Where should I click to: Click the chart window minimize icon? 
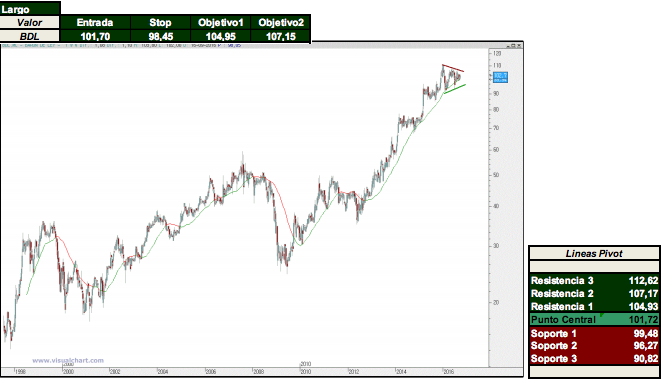pos(508,45)
